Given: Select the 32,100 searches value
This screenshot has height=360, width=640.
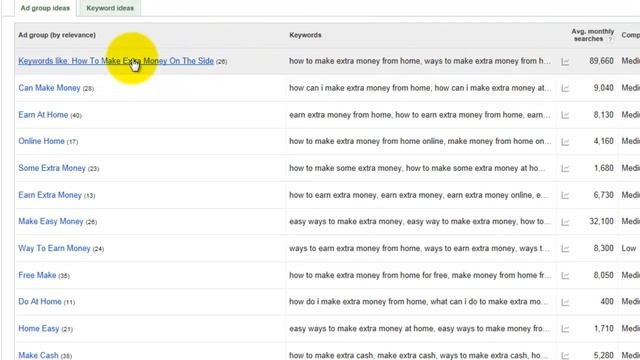Looking at the screenshot, I should point(601,221).
